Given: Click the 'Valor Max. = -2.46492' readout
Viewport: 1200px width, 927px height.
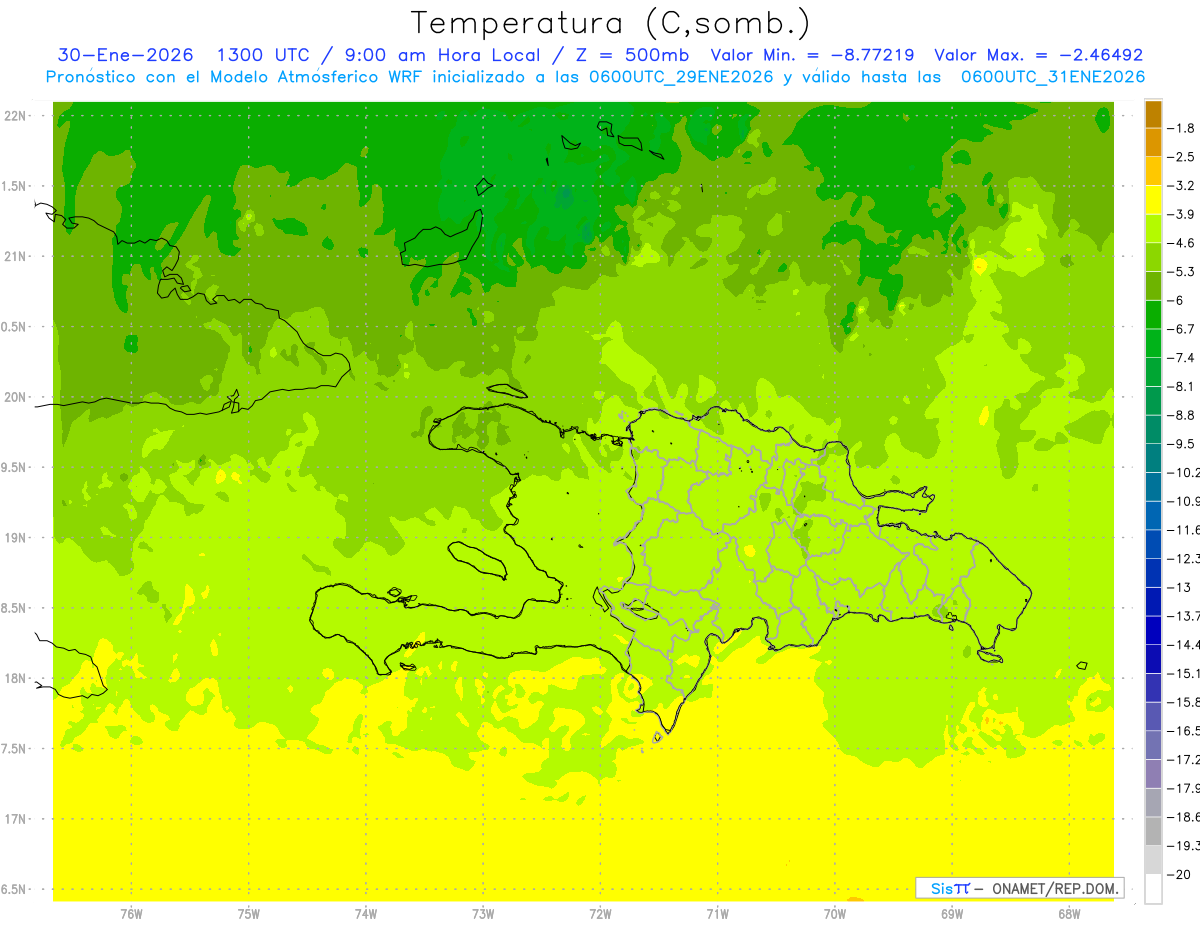Looking at the screenshot, I should coord(1038,55).
